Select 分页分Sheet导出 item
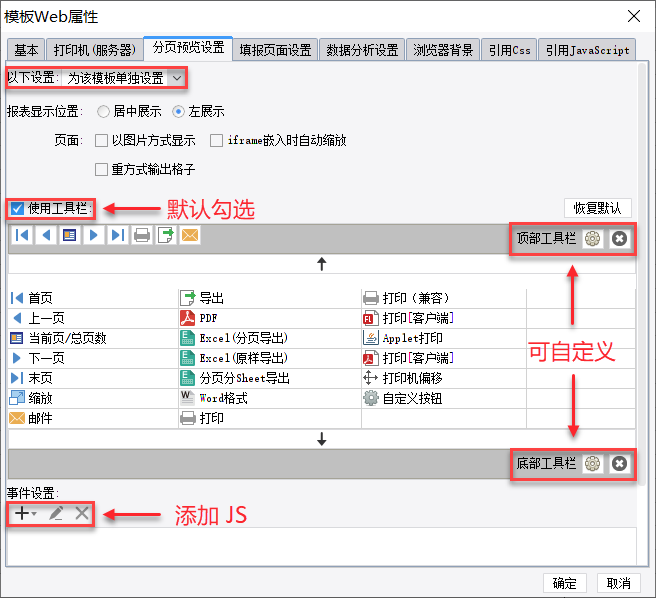The image size is (656, 598). tap(270, 378)
